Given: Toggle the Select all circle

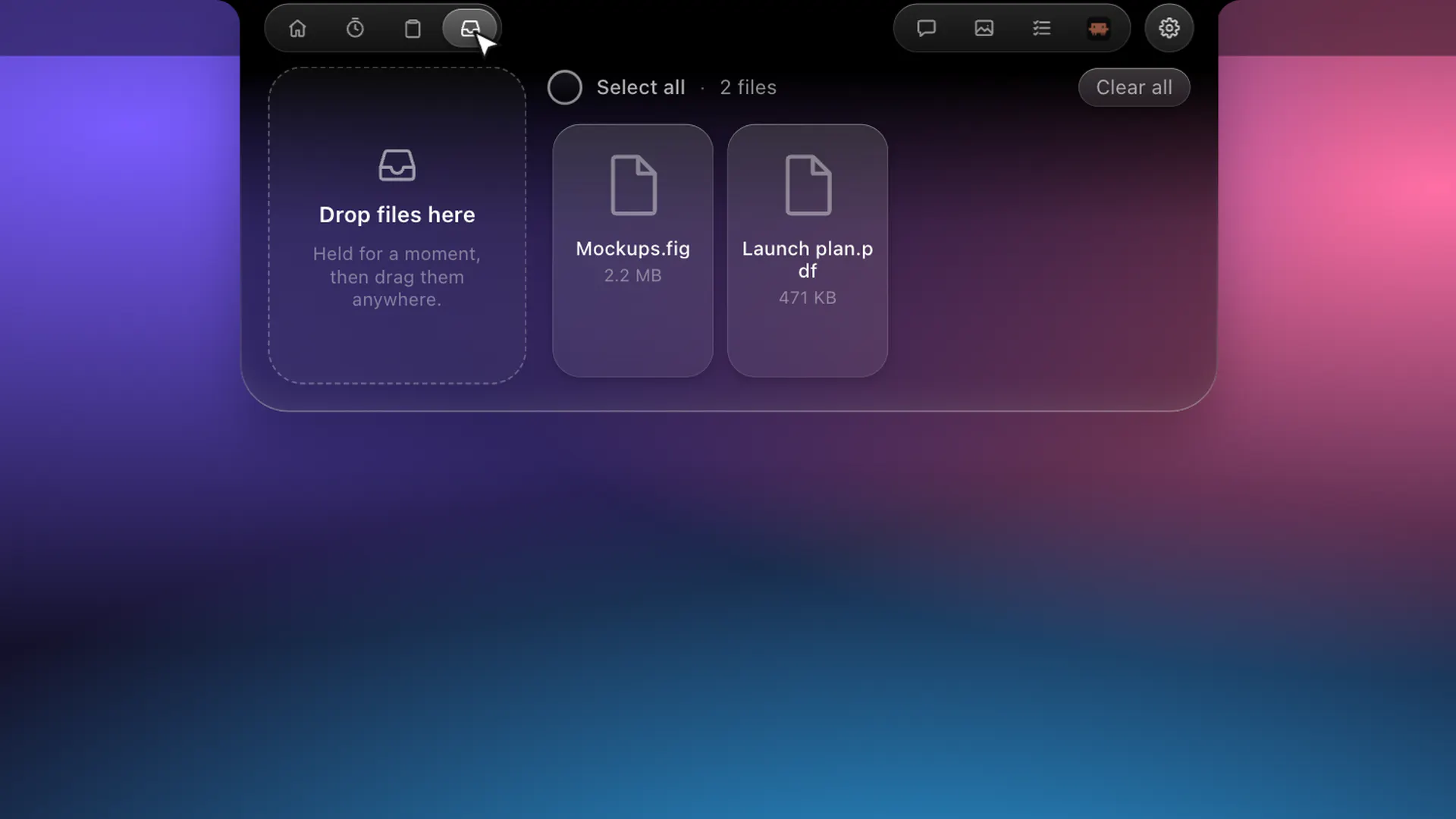Looking at the screenshot, I should 565,87.
